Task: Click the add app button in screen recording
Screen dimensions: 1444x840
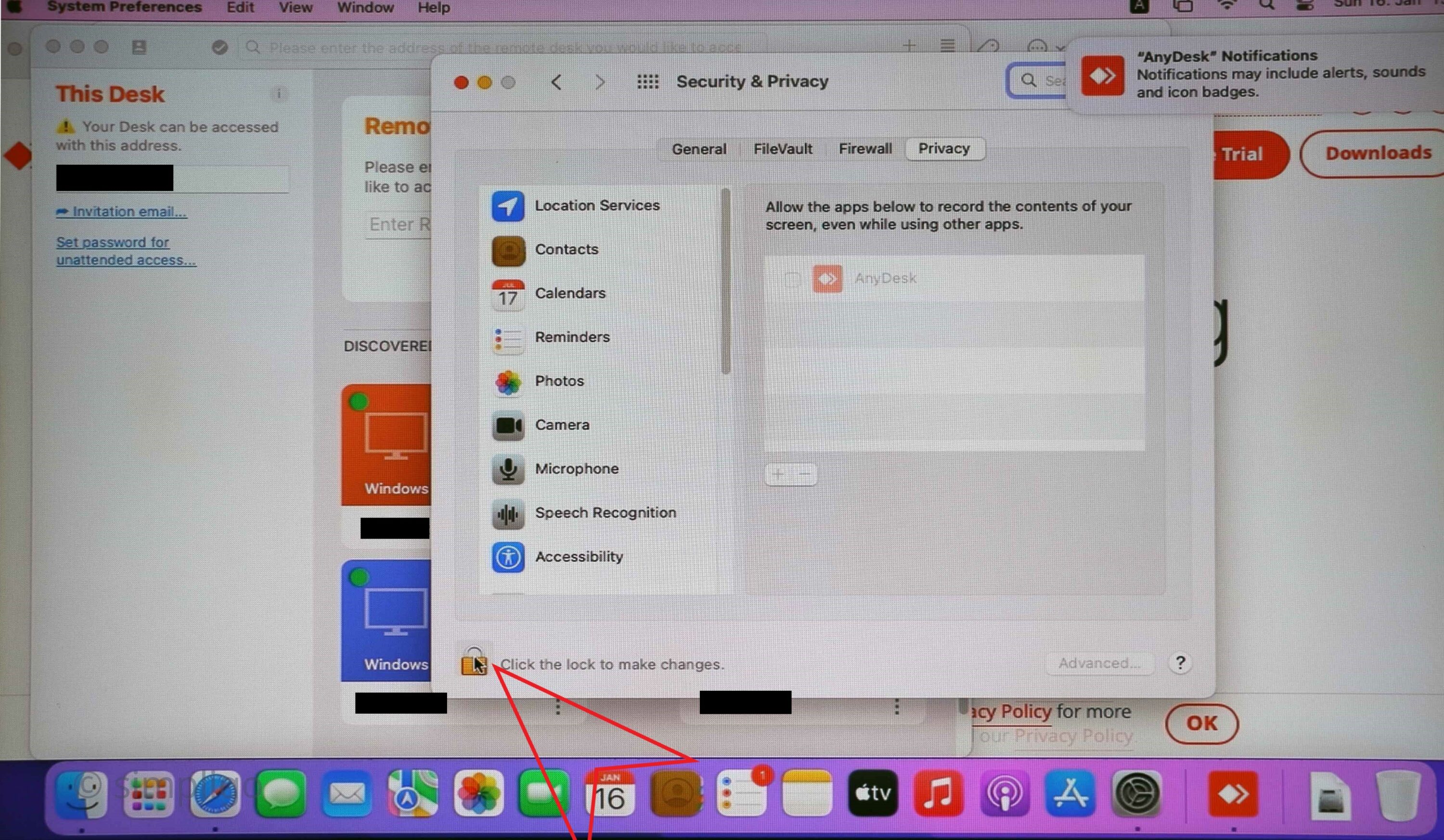Action: click(779, 474)
